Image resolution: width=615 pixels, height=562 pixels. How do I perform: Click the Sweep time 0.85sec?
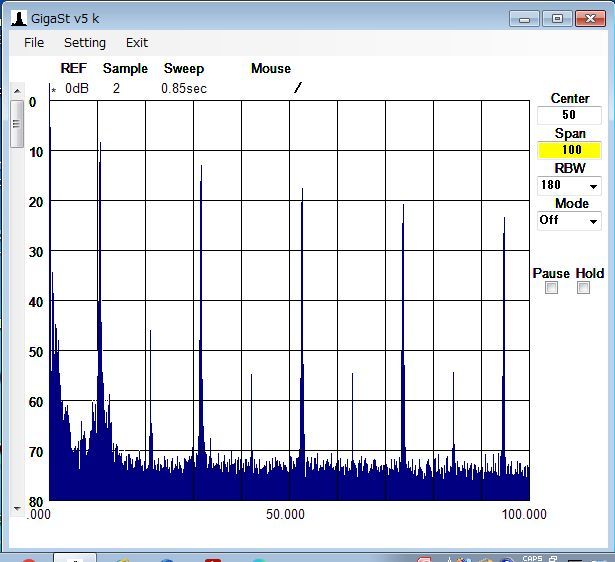(184, 89)
